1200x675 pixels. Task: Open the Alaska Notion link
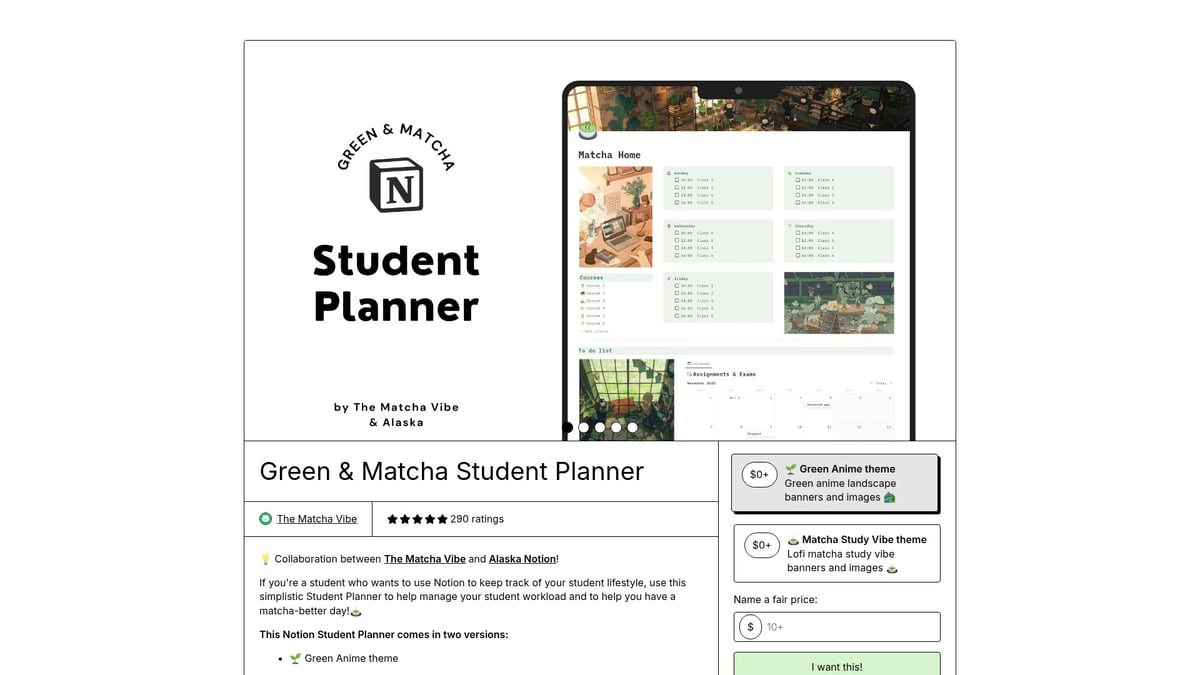[522, 558]
